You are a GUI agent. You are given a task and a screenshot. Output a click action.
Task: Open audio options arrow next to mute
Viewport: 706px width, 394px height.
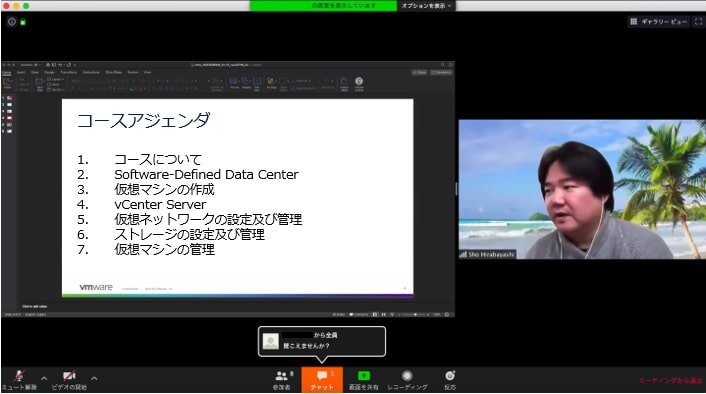[x=44, y=379]
